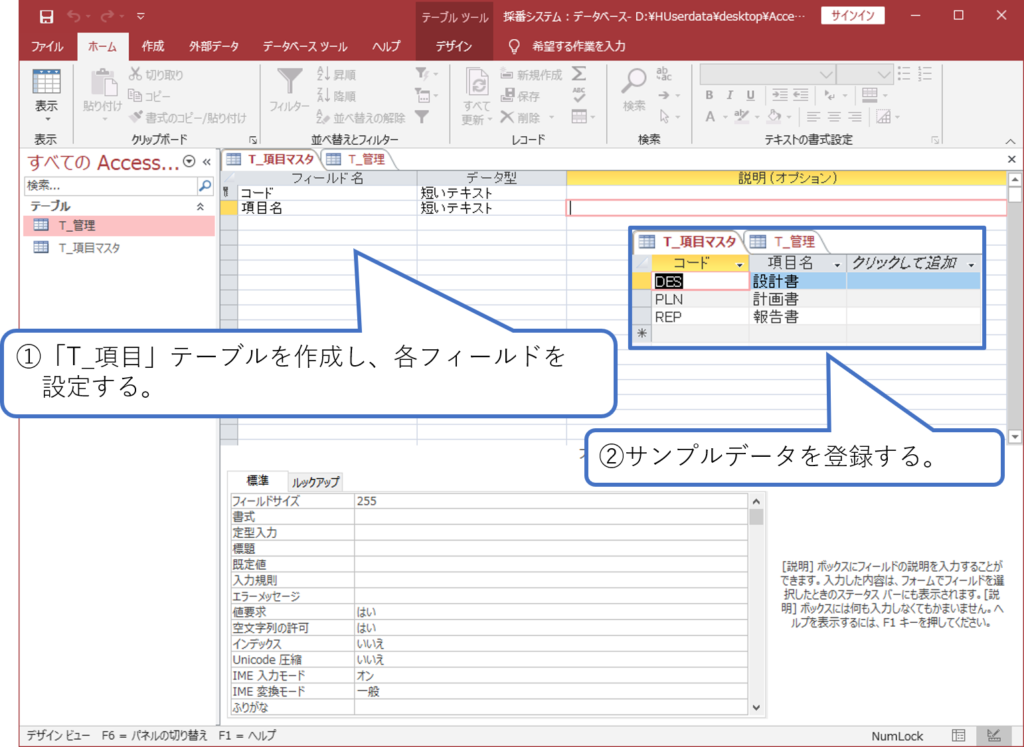Click the IME 入力モード property value

coord(551,675)
